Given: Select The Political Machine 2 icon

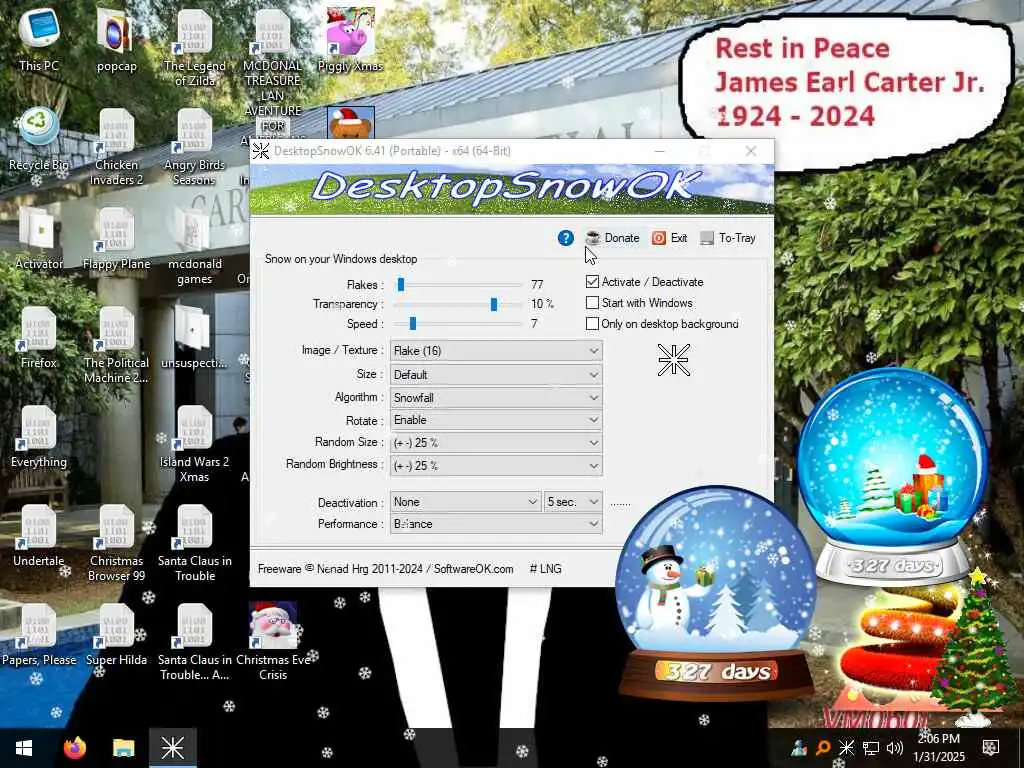Looking at the screenshot, I should 116,345.
